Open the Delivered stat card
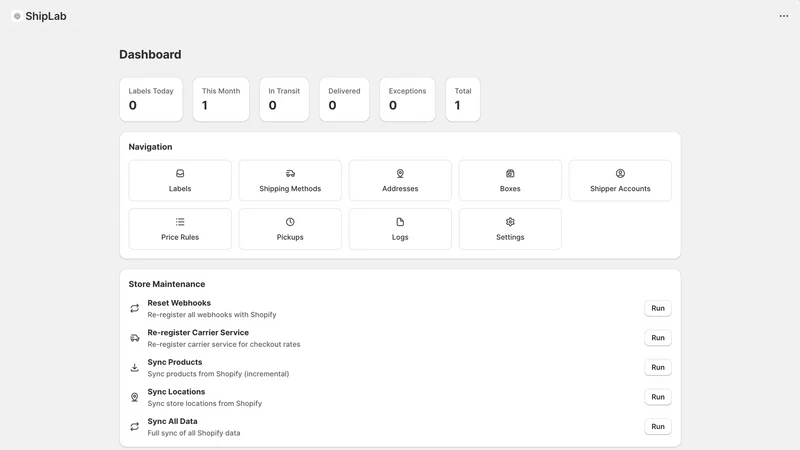Screen dimensions: 800x450 [x=344, y=99]
